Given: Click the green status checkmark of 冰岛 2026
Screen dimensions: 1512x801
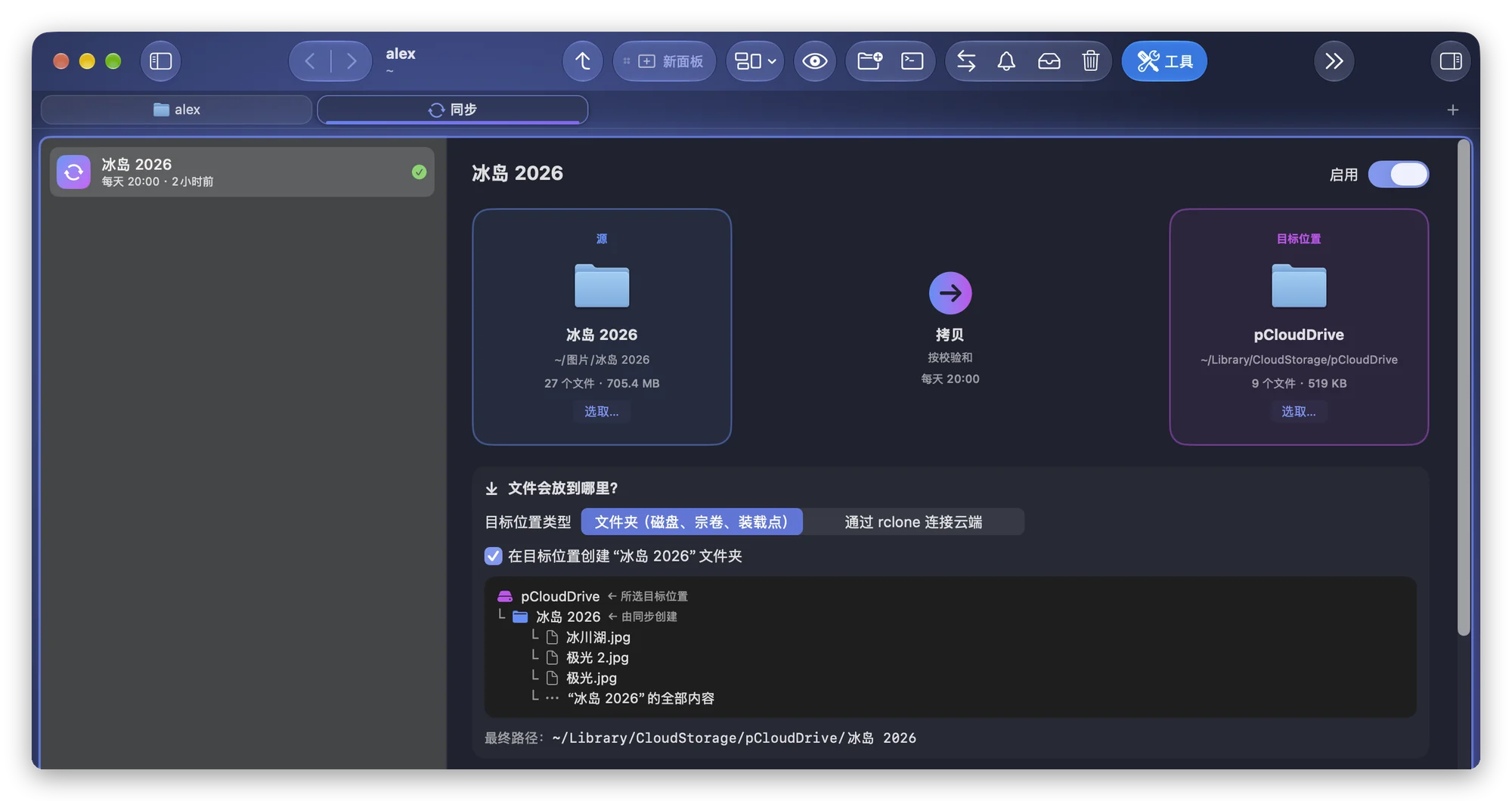Looking at the screenshot, I should pyautogui.click(x=419, y=172).
